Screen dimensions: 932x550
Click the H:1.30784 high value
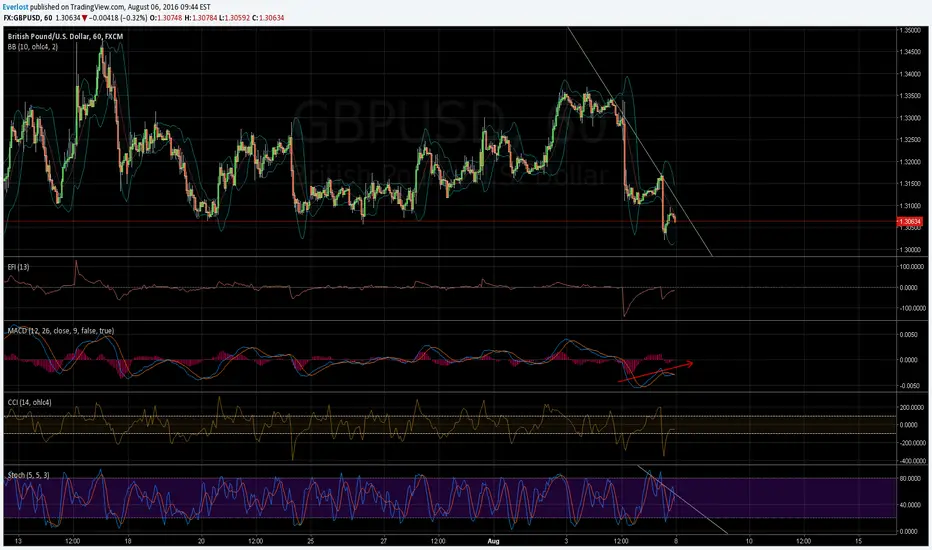pos(201,18)
